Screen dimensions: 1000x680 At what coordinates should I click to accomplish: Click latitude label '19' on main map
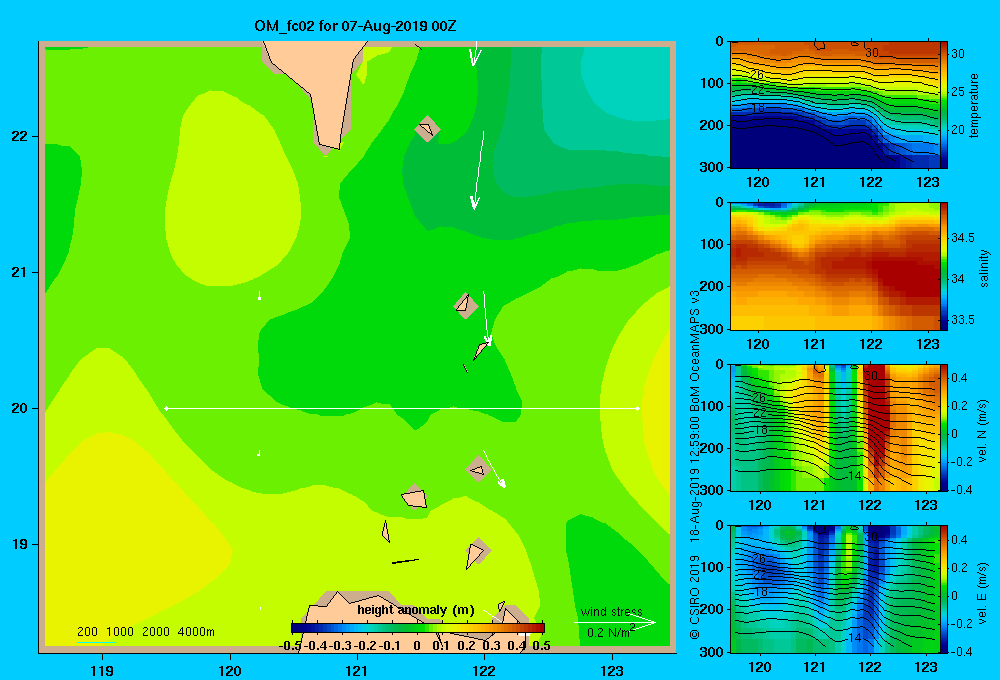[20, 544]
